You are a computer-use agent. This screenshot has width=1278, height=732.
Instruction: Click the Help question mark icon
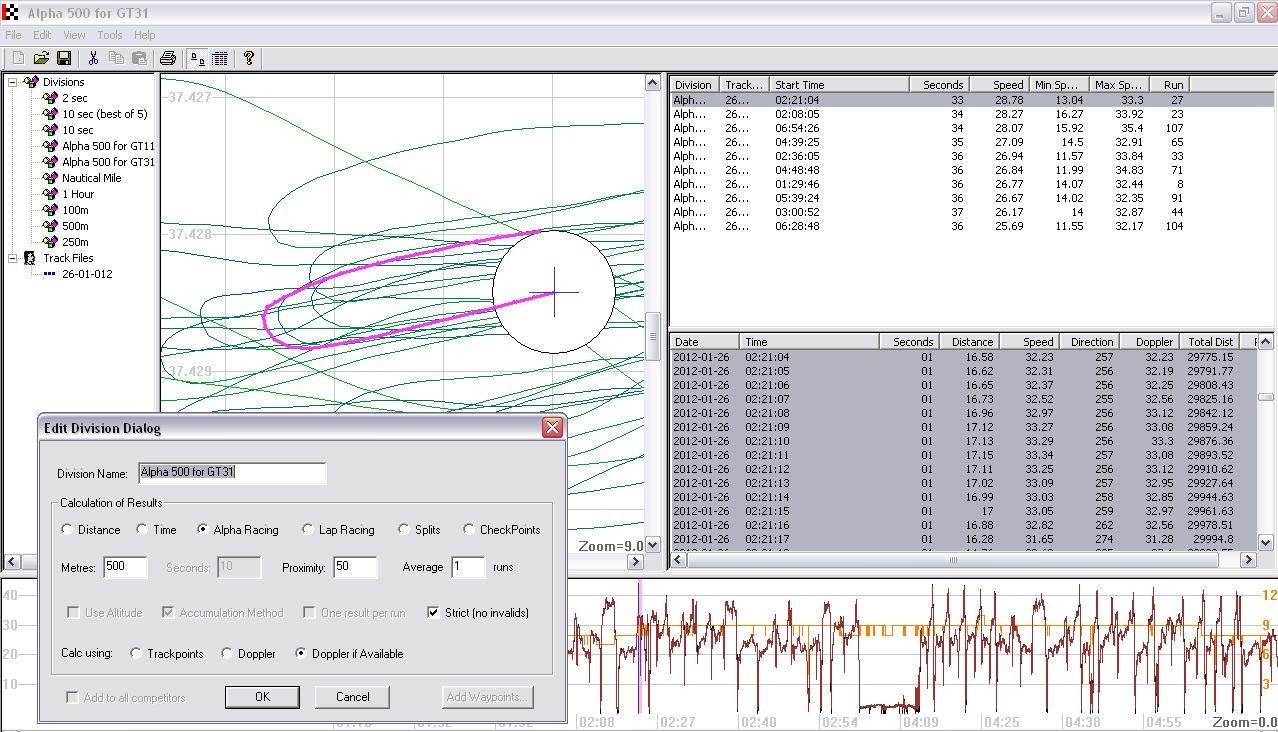click(249, 59)
